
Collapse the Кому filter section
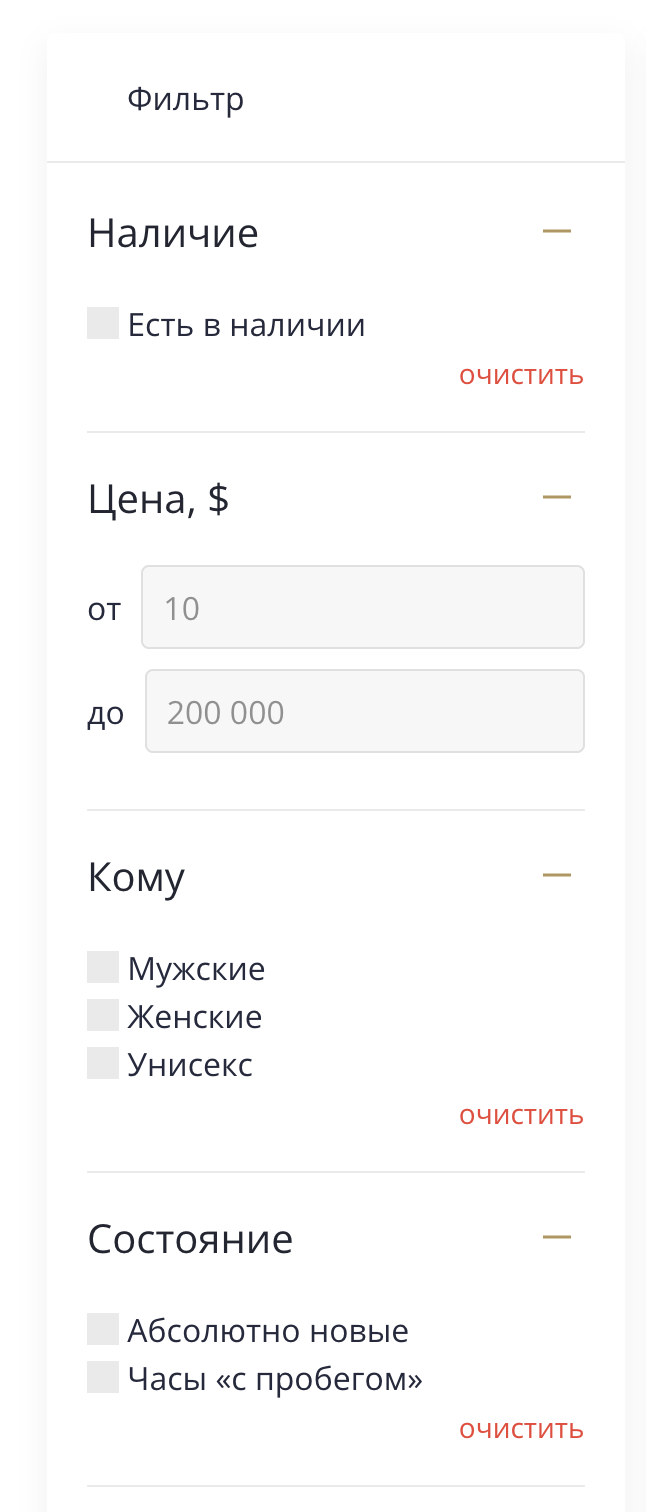[x=557, y=875]
